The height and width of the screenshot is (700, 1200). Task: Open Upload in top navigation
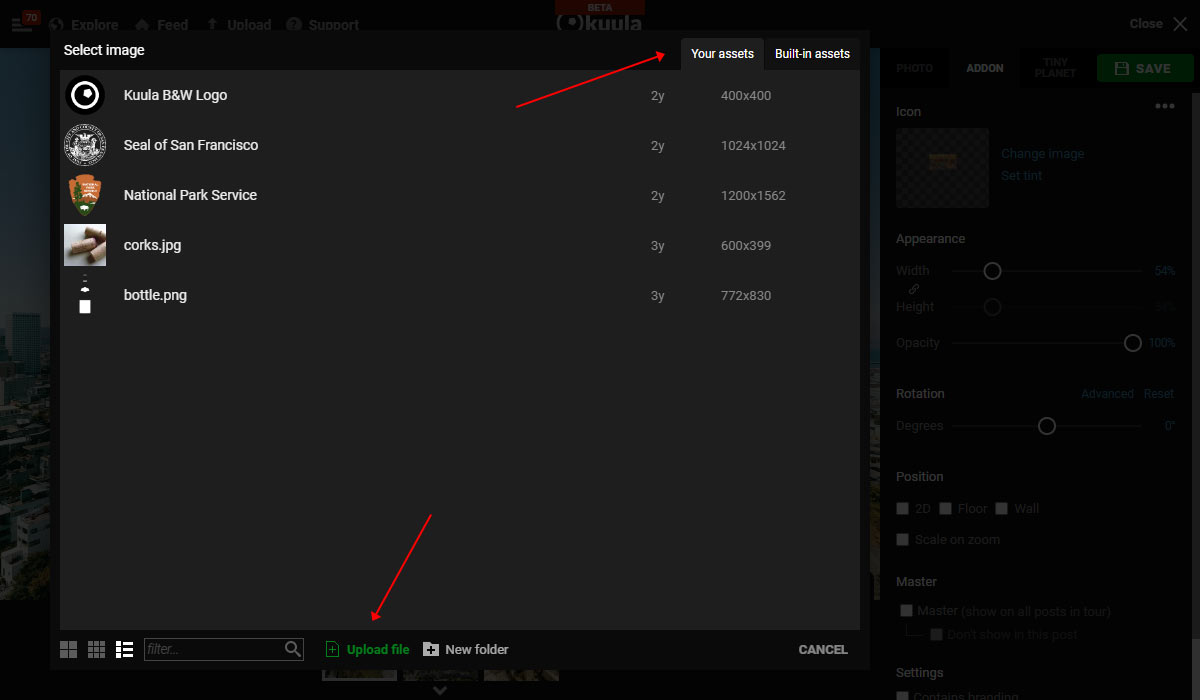coord(238,25)
